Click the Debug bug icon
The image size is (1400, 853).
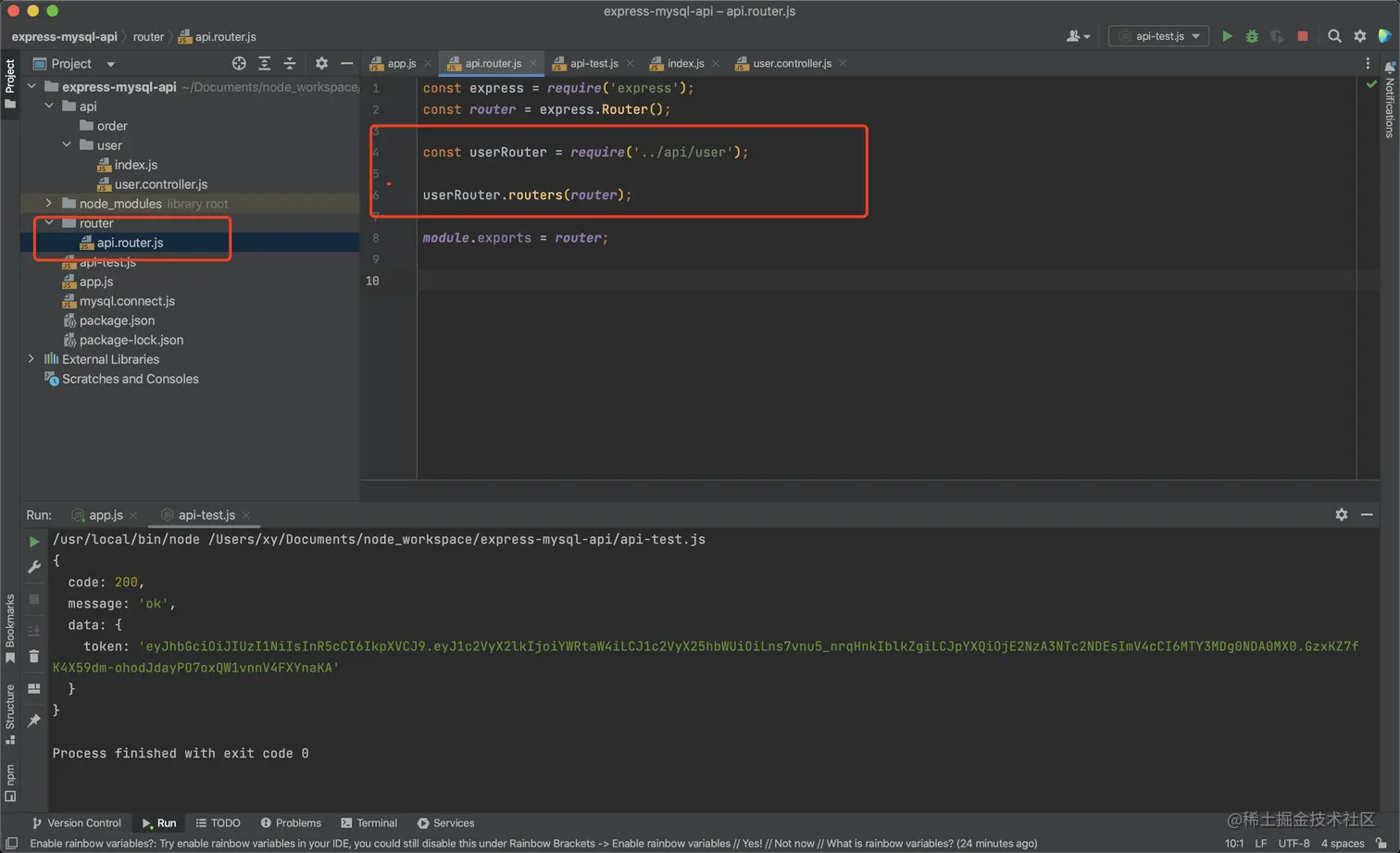1252,36
